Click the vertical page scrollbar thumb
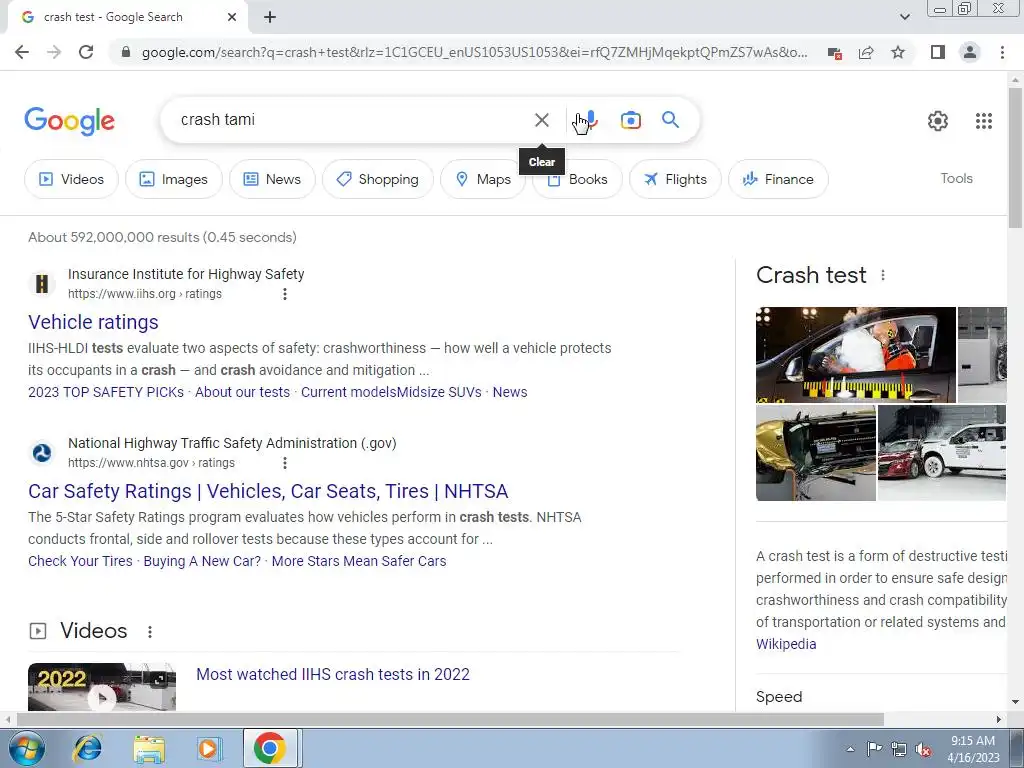This screenshot has width=1024, height=768. pyautogui.click(x=1015, y=157)
